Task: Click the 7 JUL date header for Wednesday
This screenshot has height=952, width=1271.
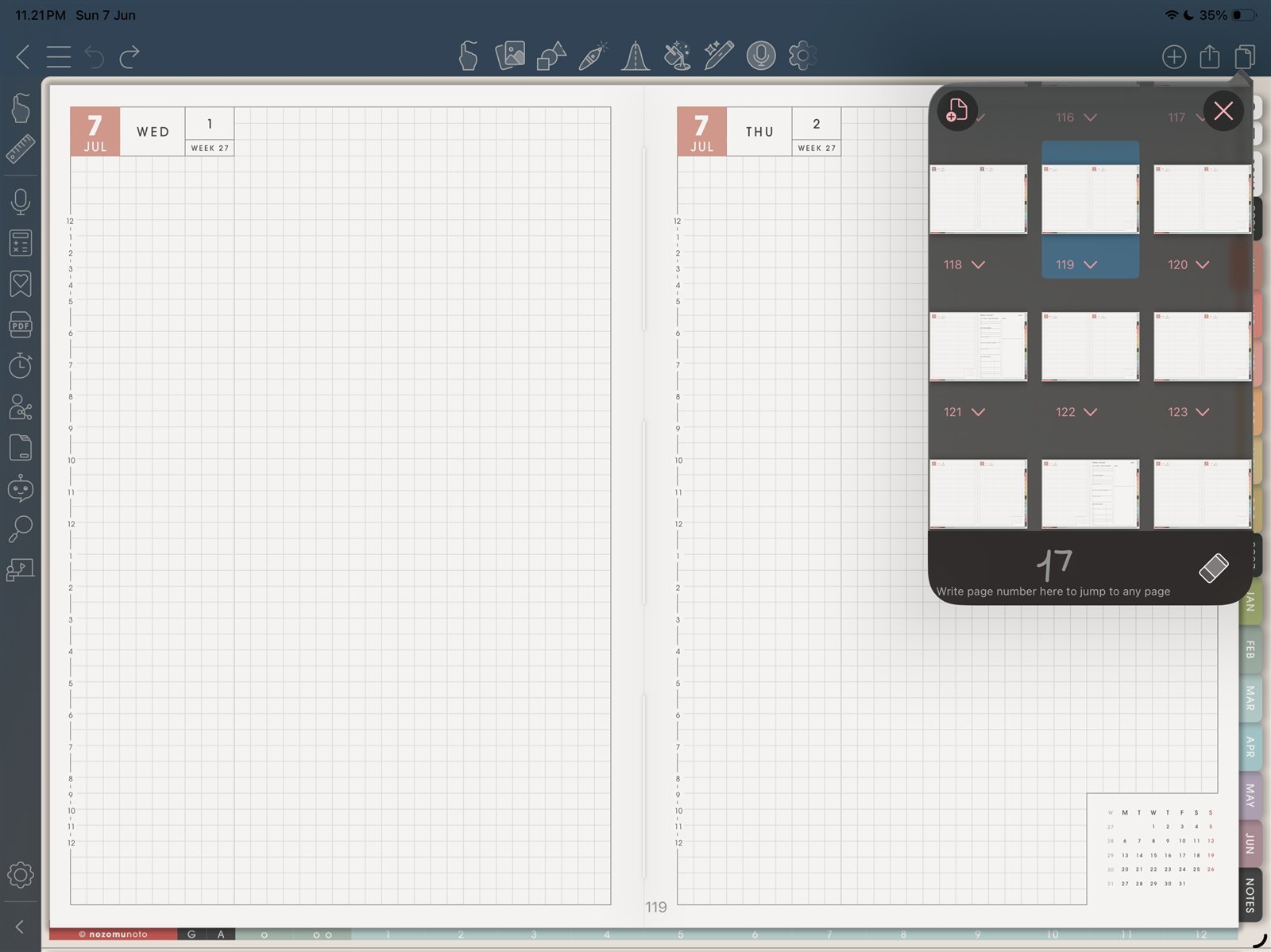Action: tap(95, 132)
